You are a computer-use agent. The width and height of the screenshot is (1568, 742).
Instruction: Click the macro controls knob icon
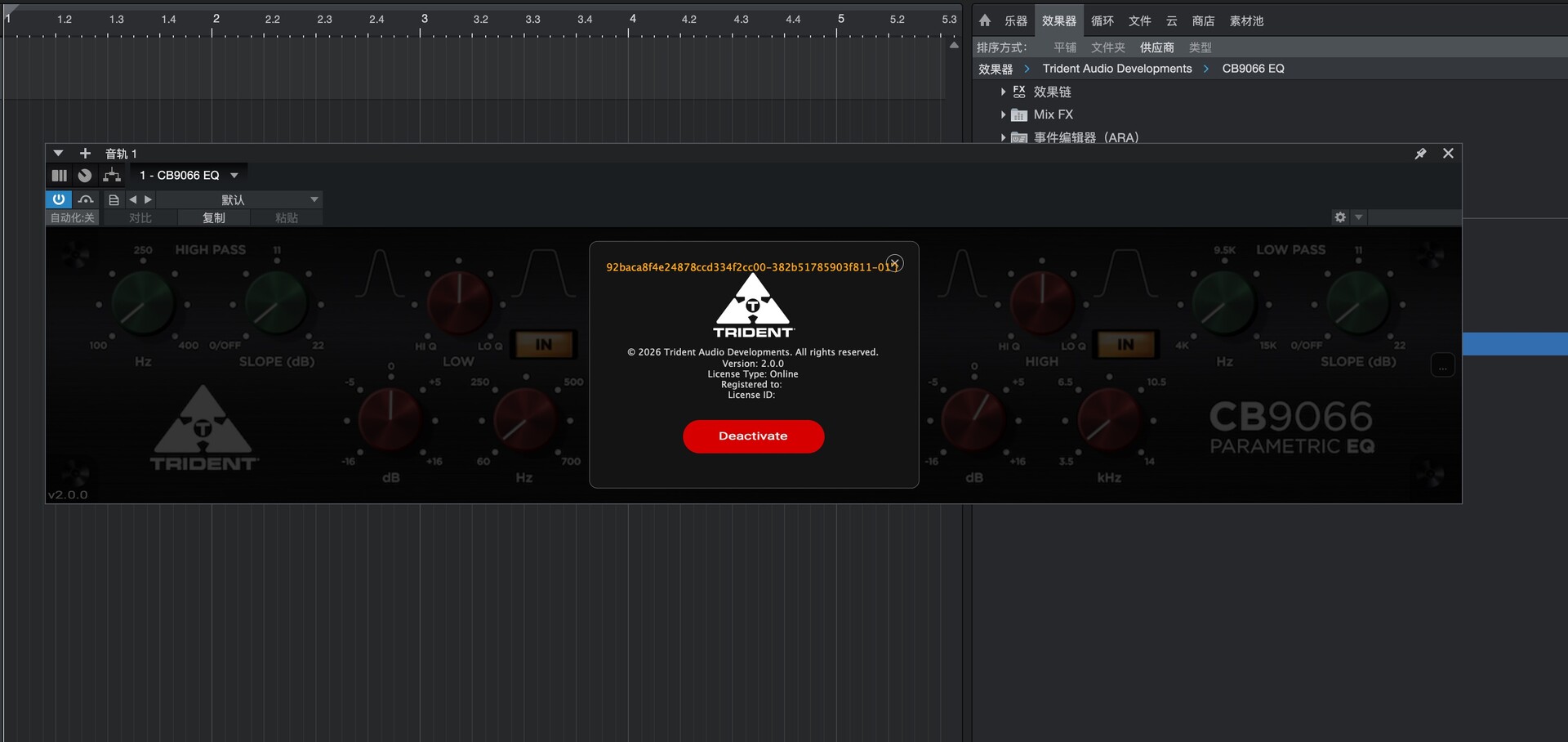[x=85, y=176]
